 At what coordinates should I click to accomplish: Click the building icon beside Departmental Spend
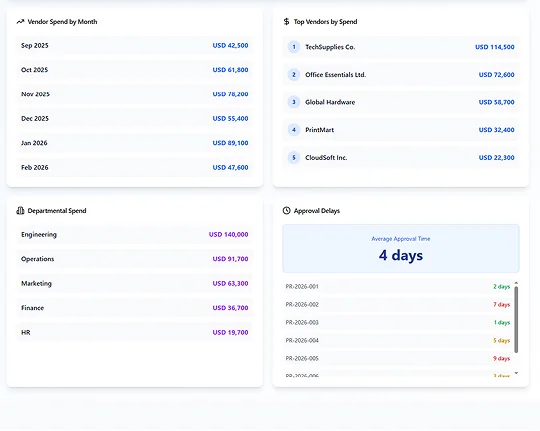20,211
